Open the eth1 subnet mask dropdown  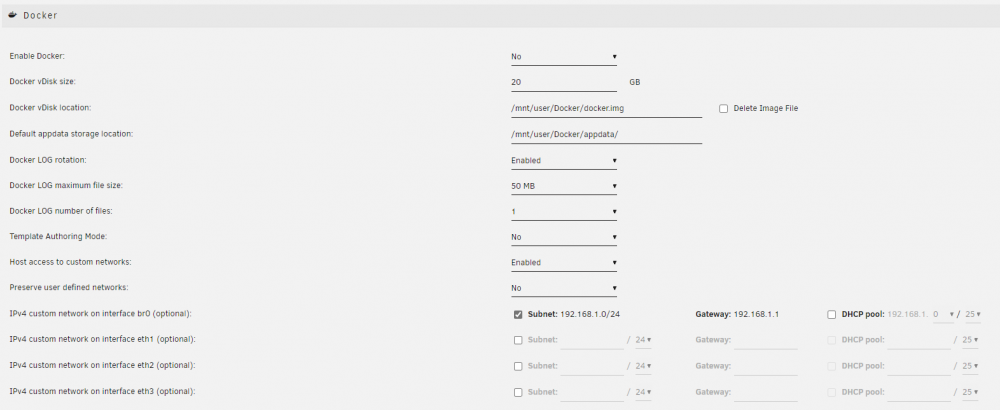(643, 340)
